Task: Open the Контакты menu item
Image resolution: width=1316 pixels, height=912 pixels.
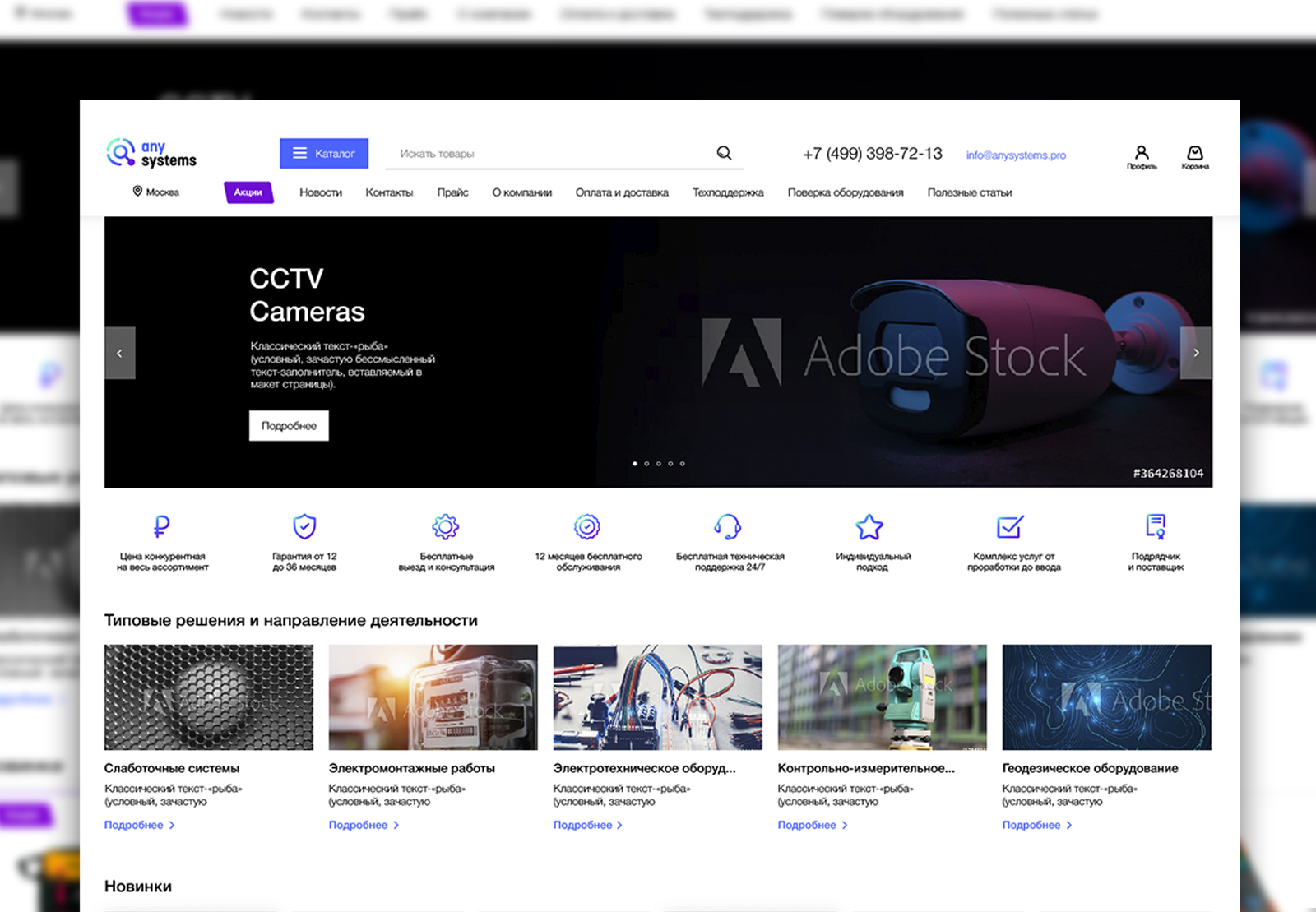Action: [389, 192]
